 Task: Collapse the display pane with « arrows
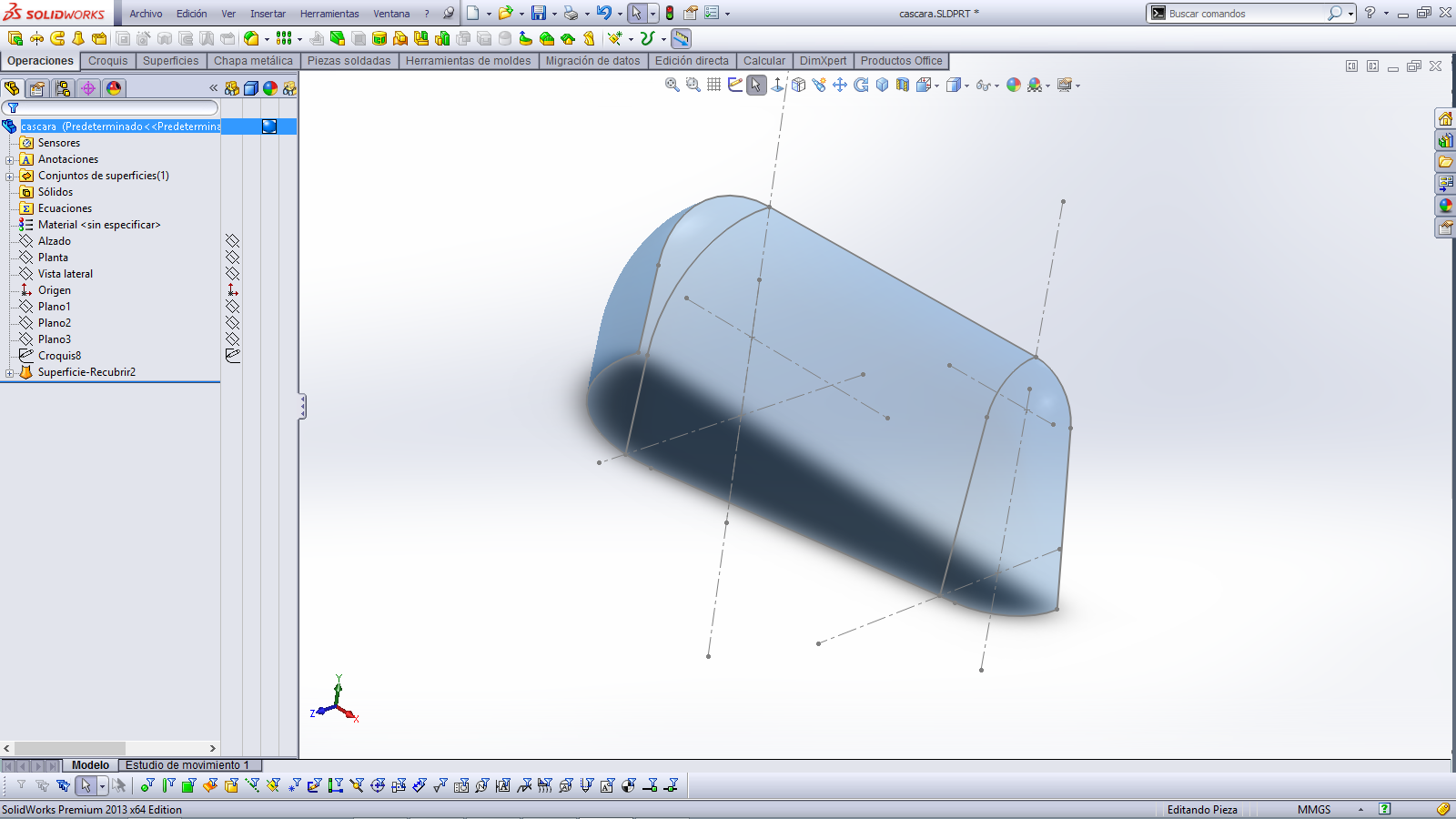[x=213, y=88]
